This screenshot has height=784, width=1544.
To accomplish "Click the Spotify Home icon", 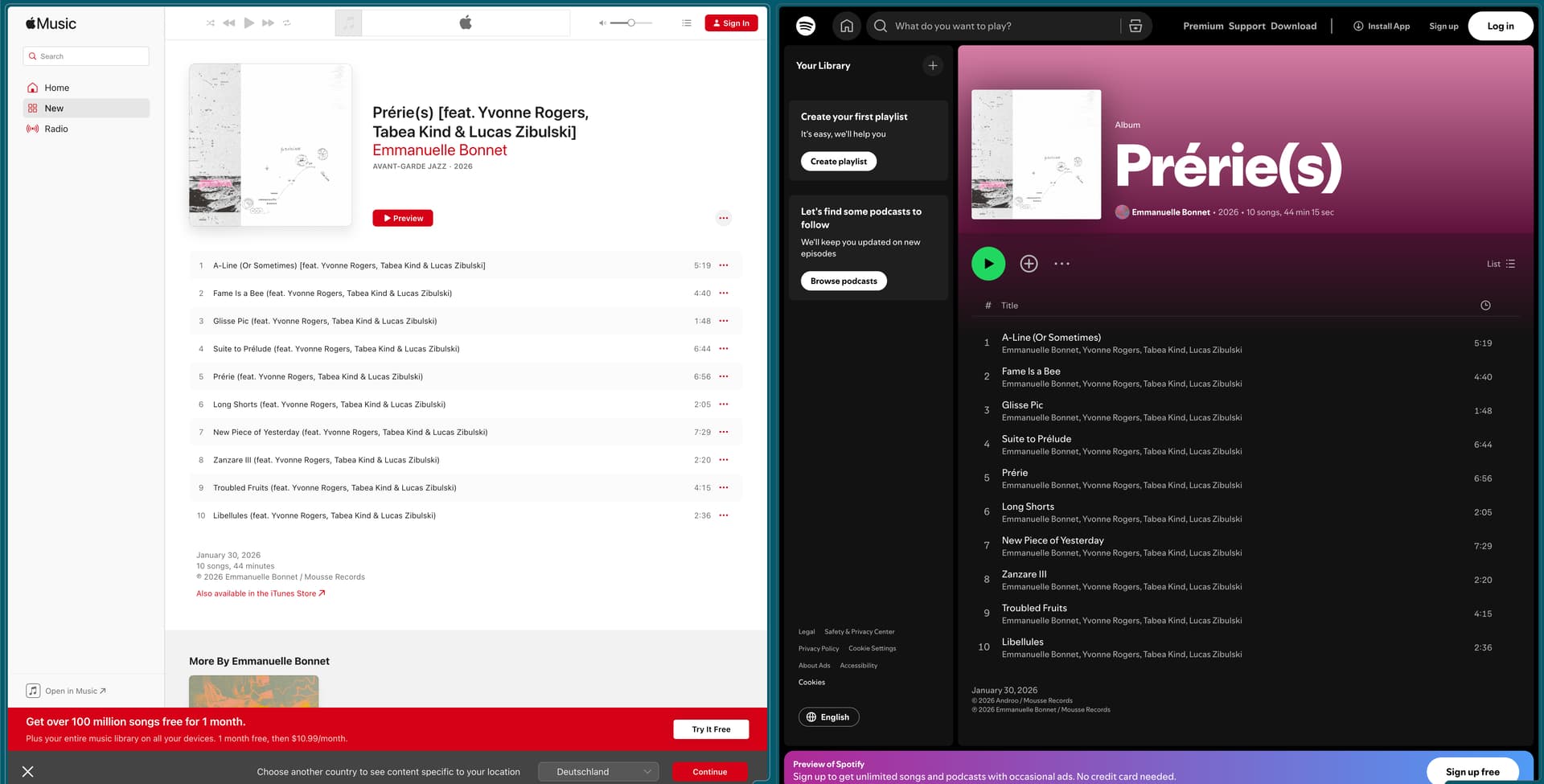I will pos(846,26).
